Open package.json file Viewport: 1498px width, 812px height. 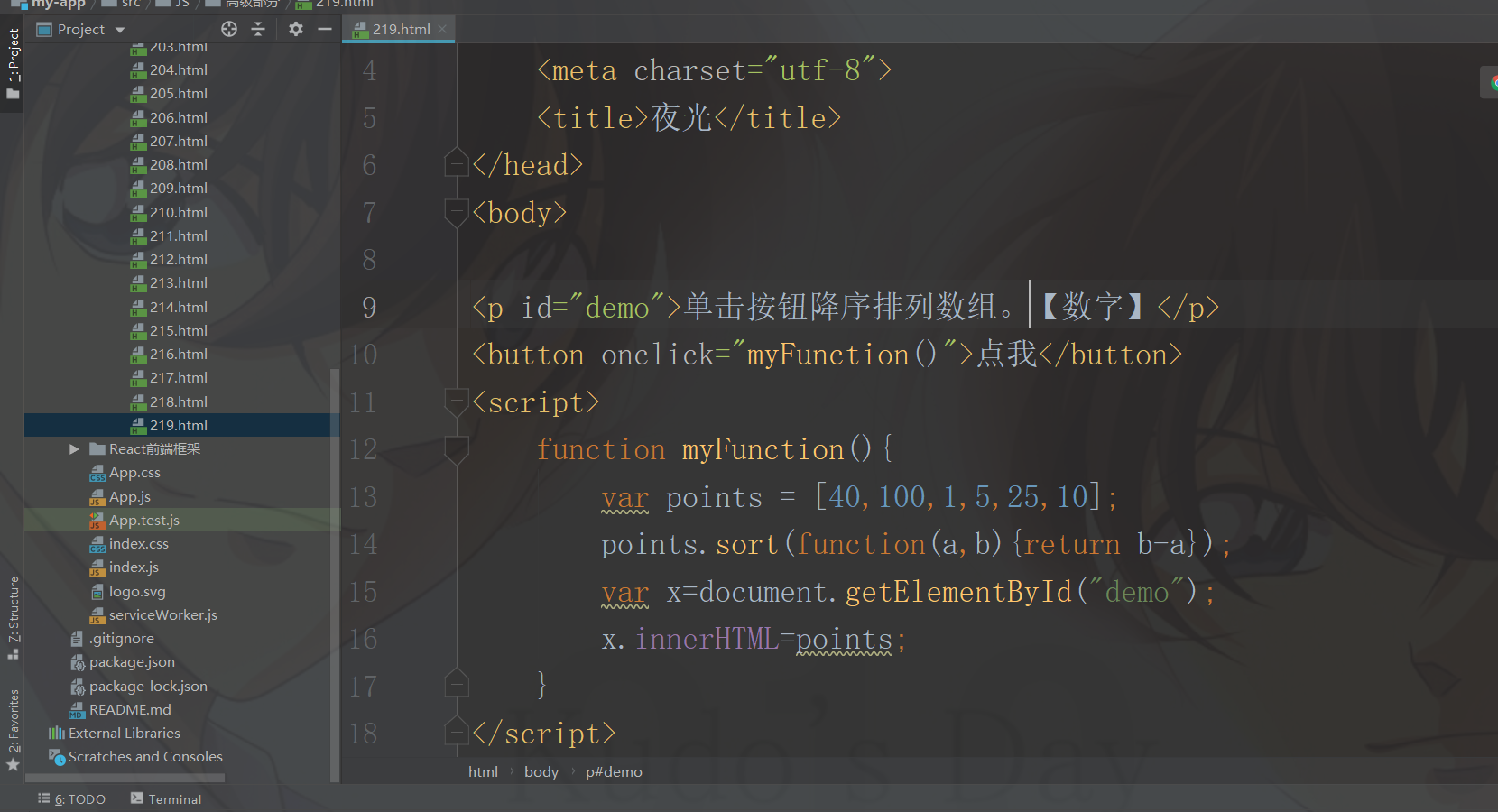tap(123, 662)
